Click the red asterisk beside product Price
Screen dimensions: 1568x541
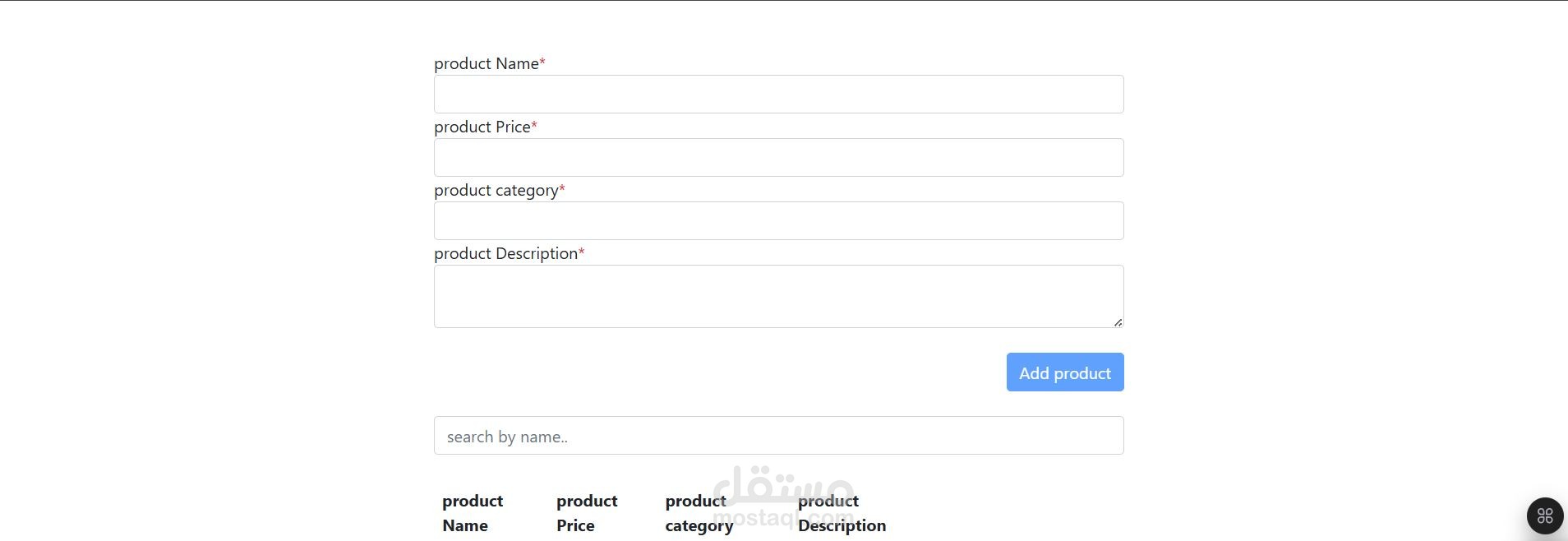533,126
